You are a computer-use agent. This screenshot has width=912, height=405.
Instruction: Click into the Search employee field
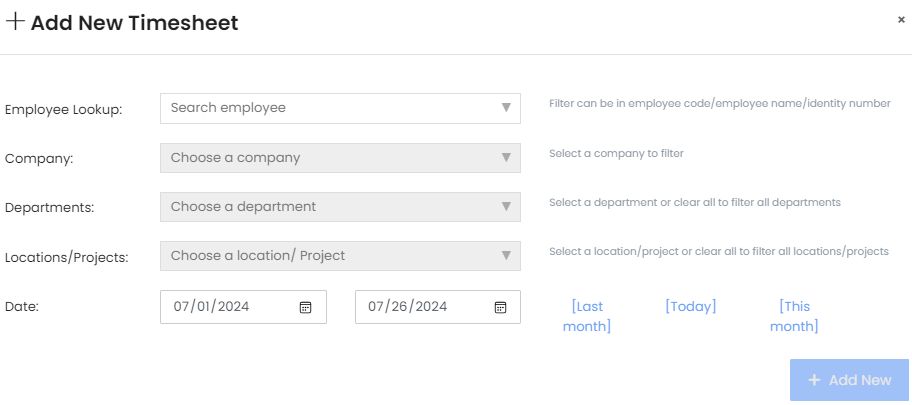[x=330, y=108]
